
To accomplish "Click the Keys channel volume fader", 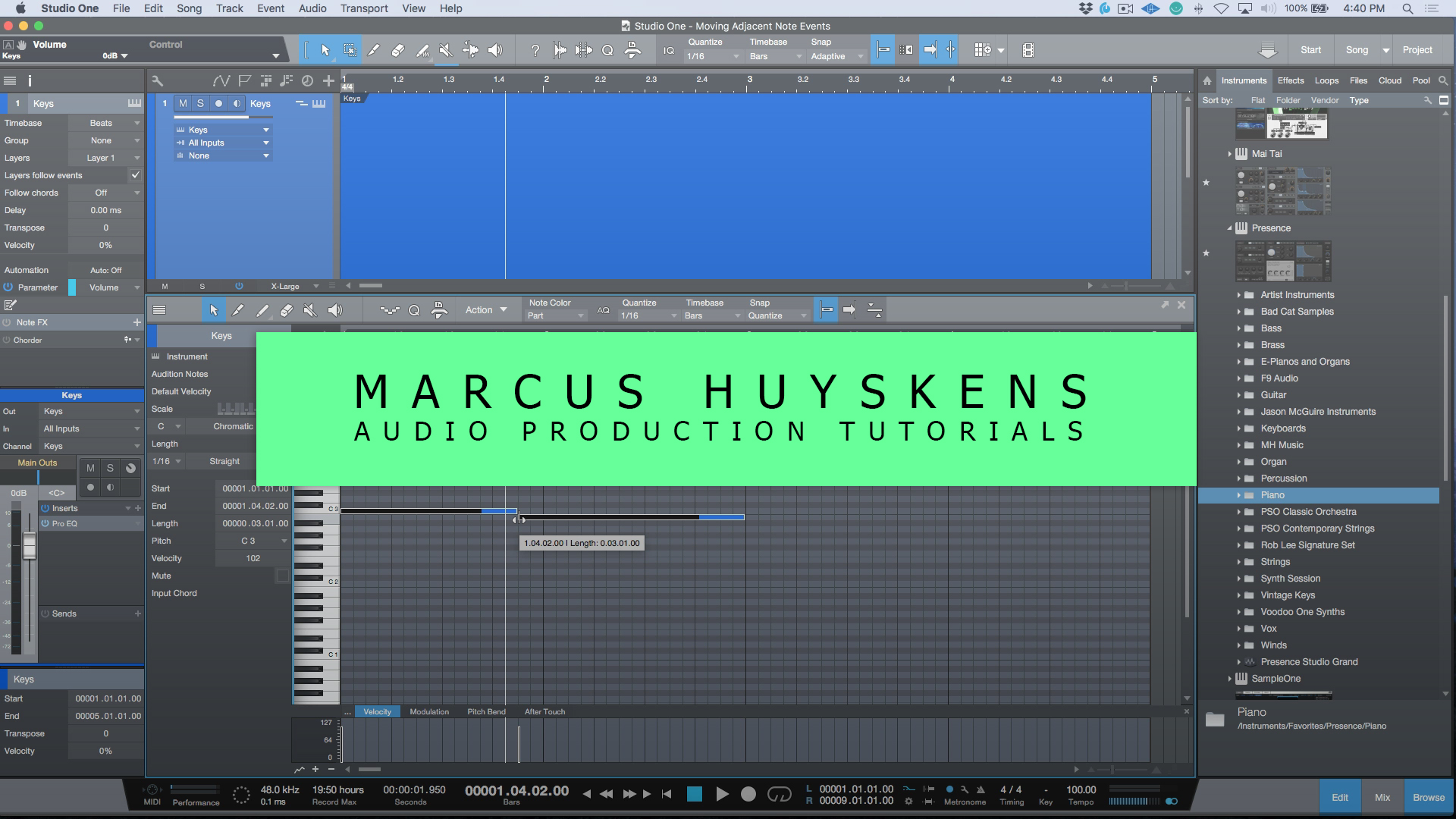I will pos(30,546).
